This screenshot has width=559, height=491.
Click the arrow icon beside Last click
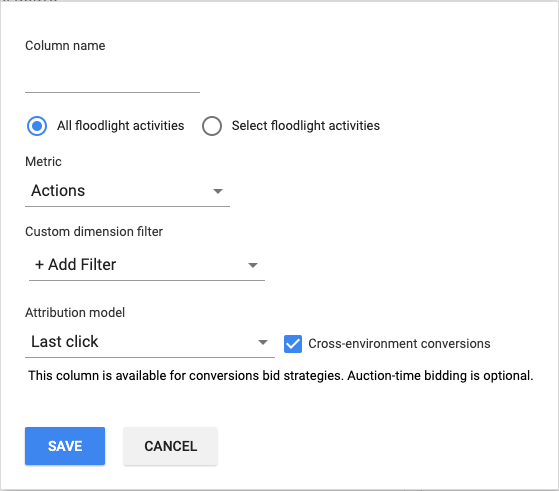pos(263,342)
